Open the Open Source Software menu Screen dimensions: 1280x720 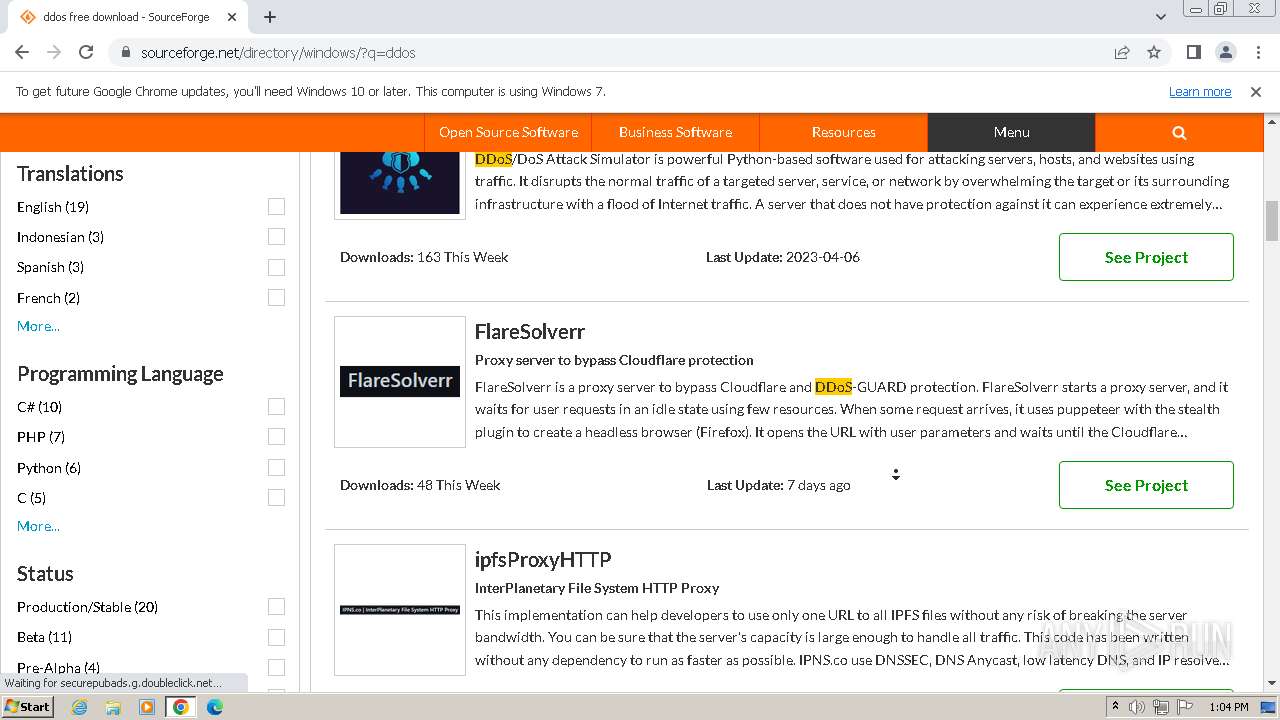tap(508, 132)
